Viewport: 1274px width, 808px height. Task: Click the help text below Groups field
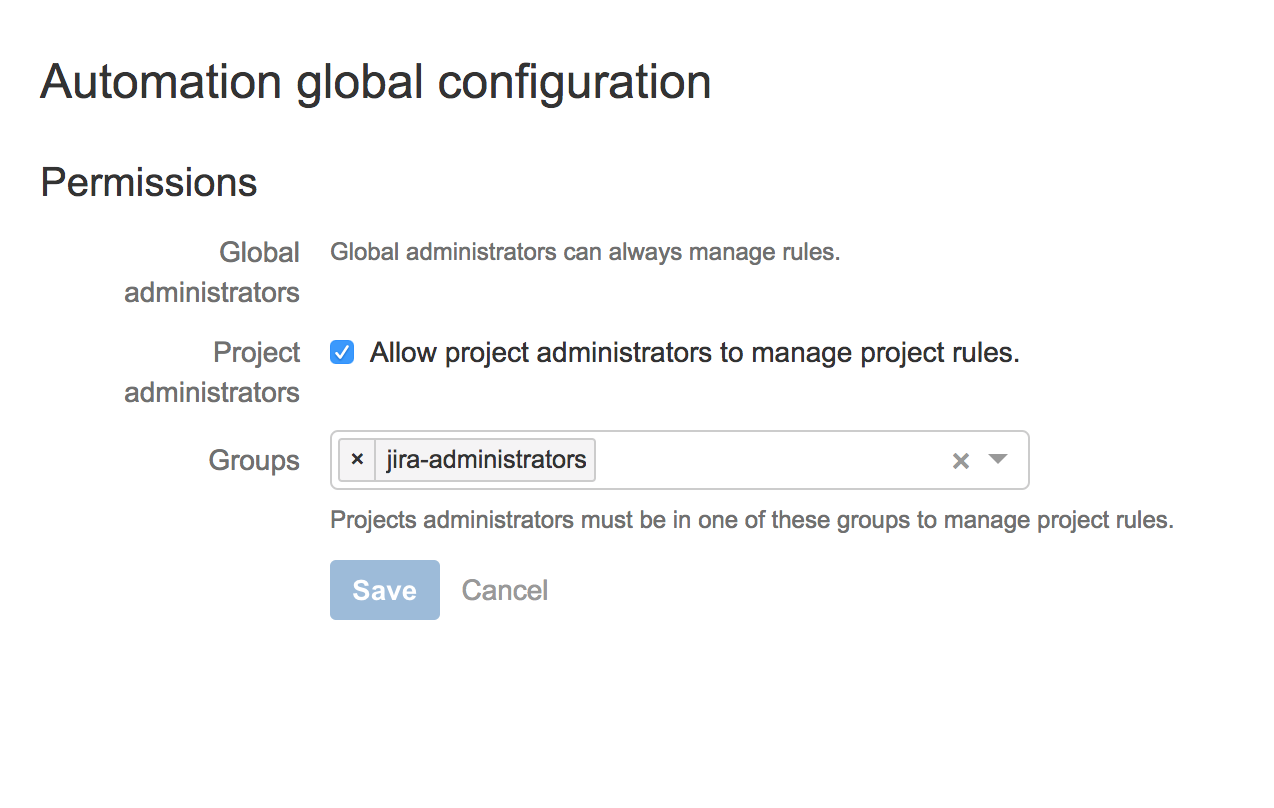point(751,520)
